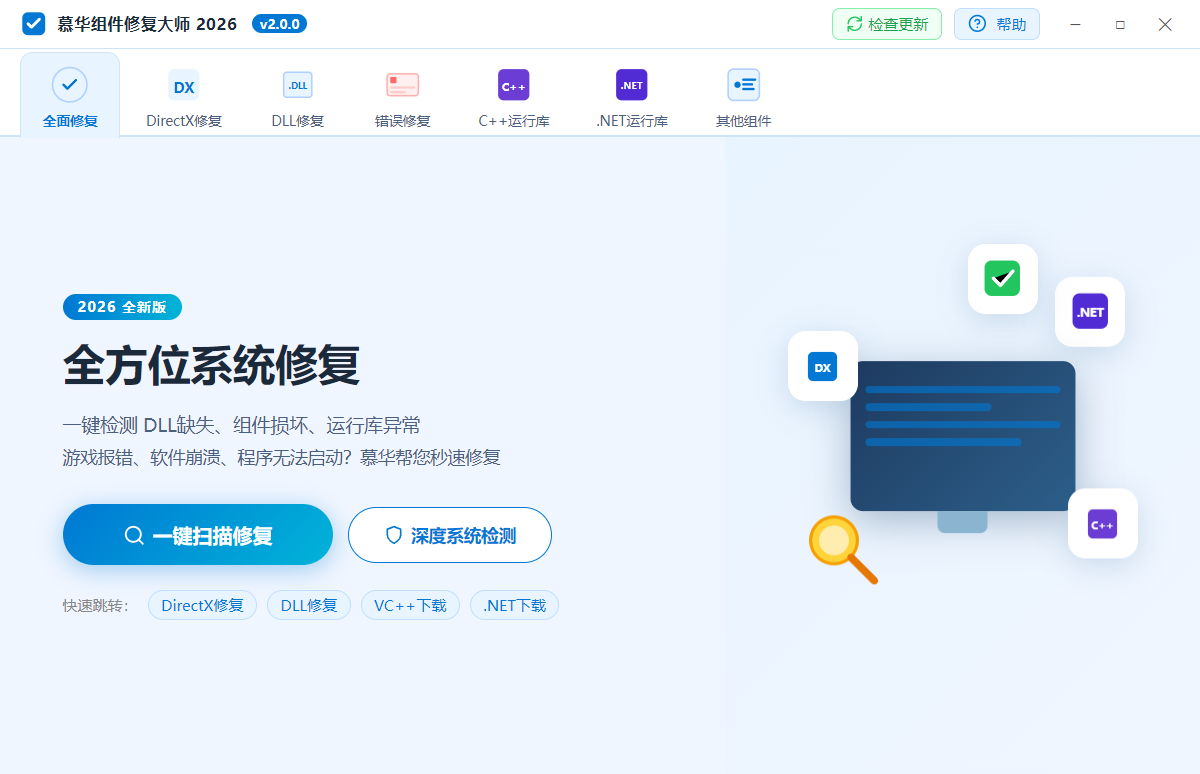Open the .NET下载 quick link
1200x774 pixels.
coord(514,605)
